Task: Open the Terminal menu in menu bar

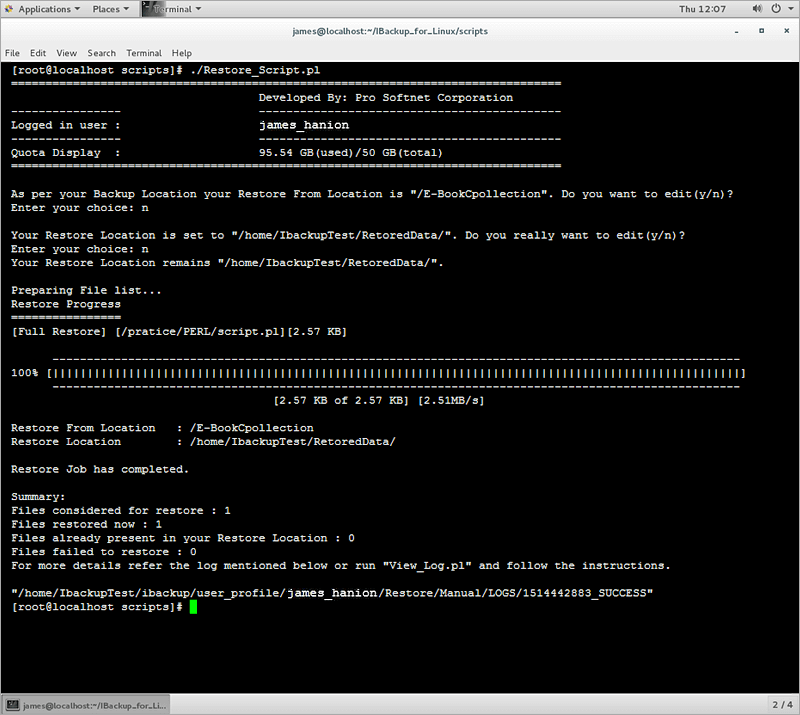Action: point(144,53)
